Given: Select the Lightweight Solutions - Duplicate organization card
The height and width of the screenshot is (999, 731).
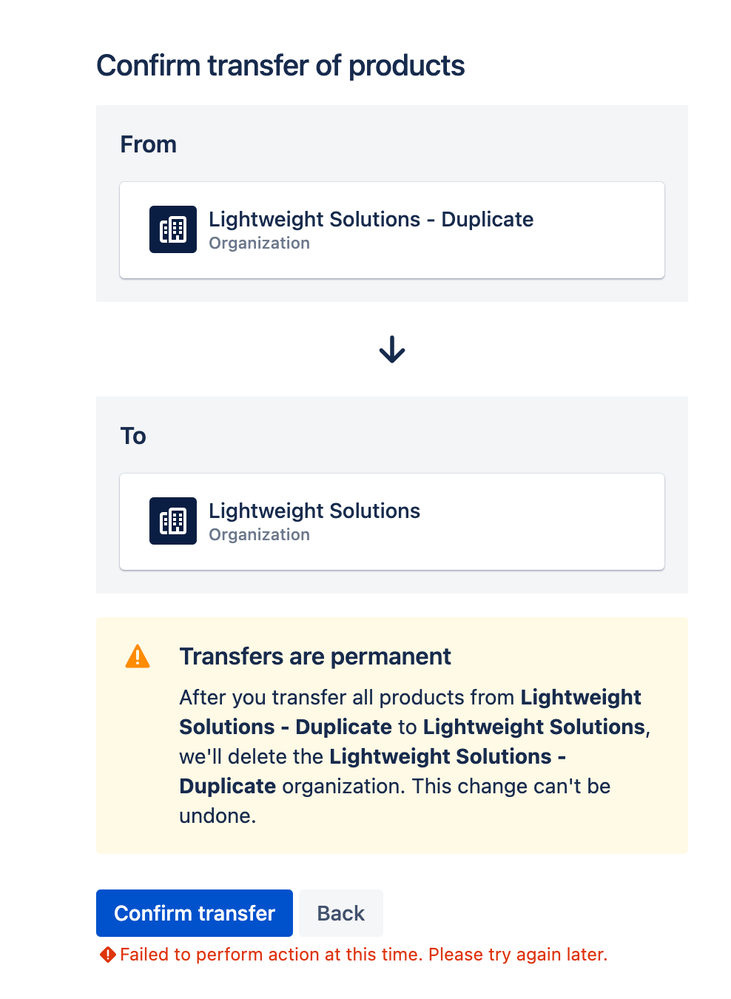Looking at the screenshot, I should click(x=392, y=230).
